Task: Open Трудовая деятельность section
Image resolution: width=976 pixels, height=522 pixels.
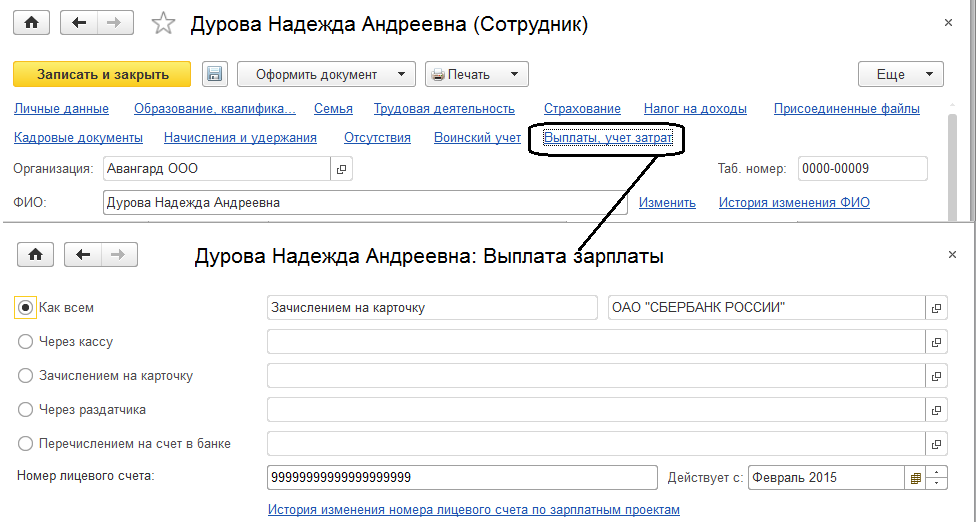Action: (x=444, y=109)
